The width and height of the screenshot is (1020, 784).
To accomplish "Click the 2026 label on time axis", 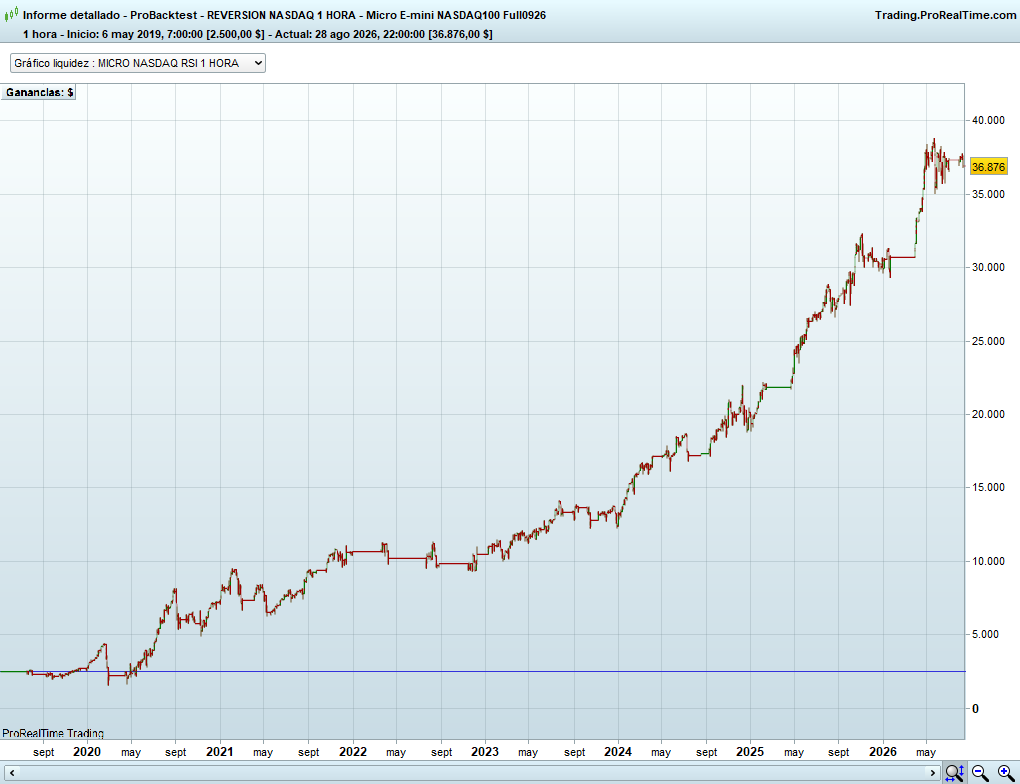I will point(883,752).
